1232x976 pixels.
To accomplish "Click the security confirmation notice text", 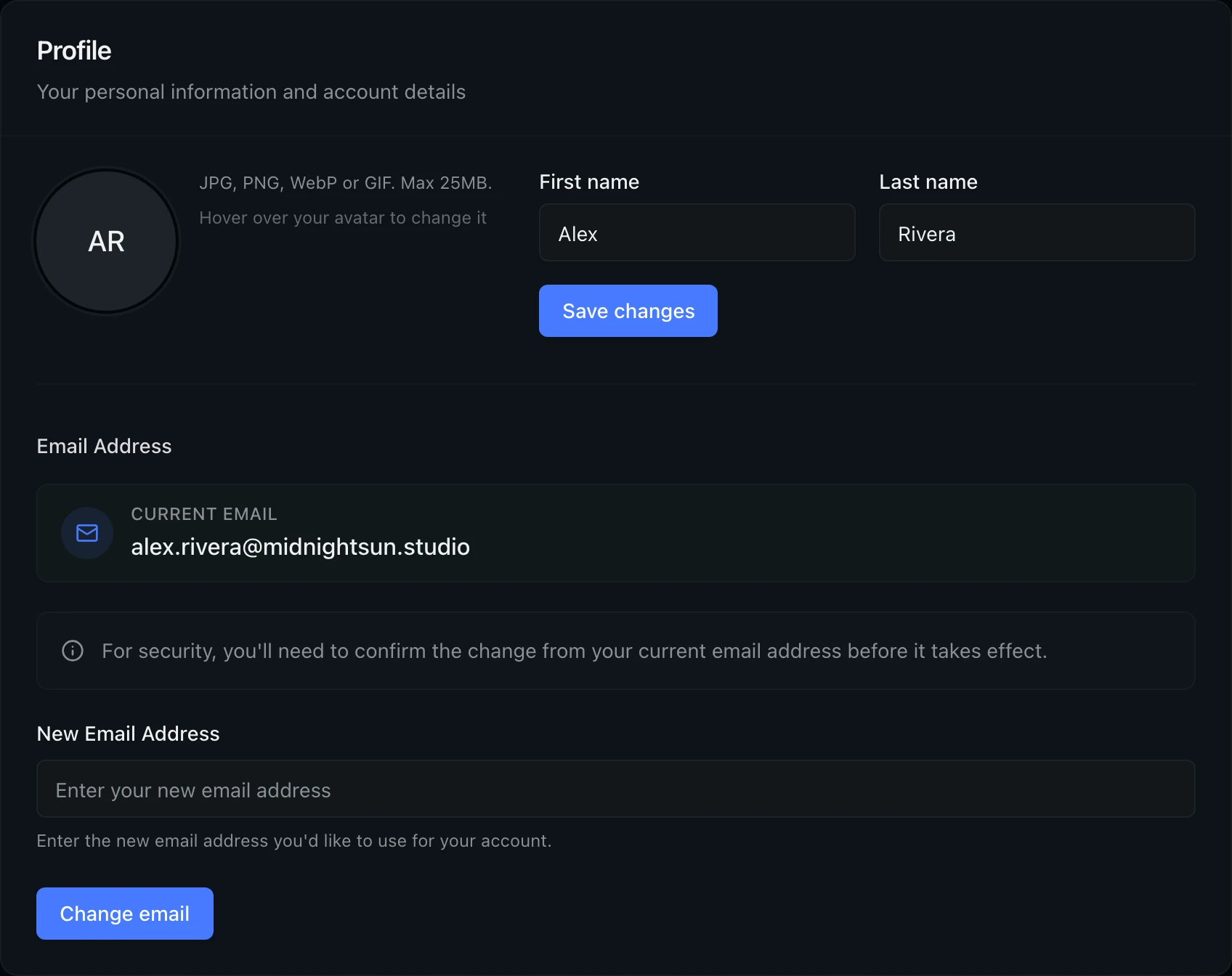I will (x=574, y=651).
